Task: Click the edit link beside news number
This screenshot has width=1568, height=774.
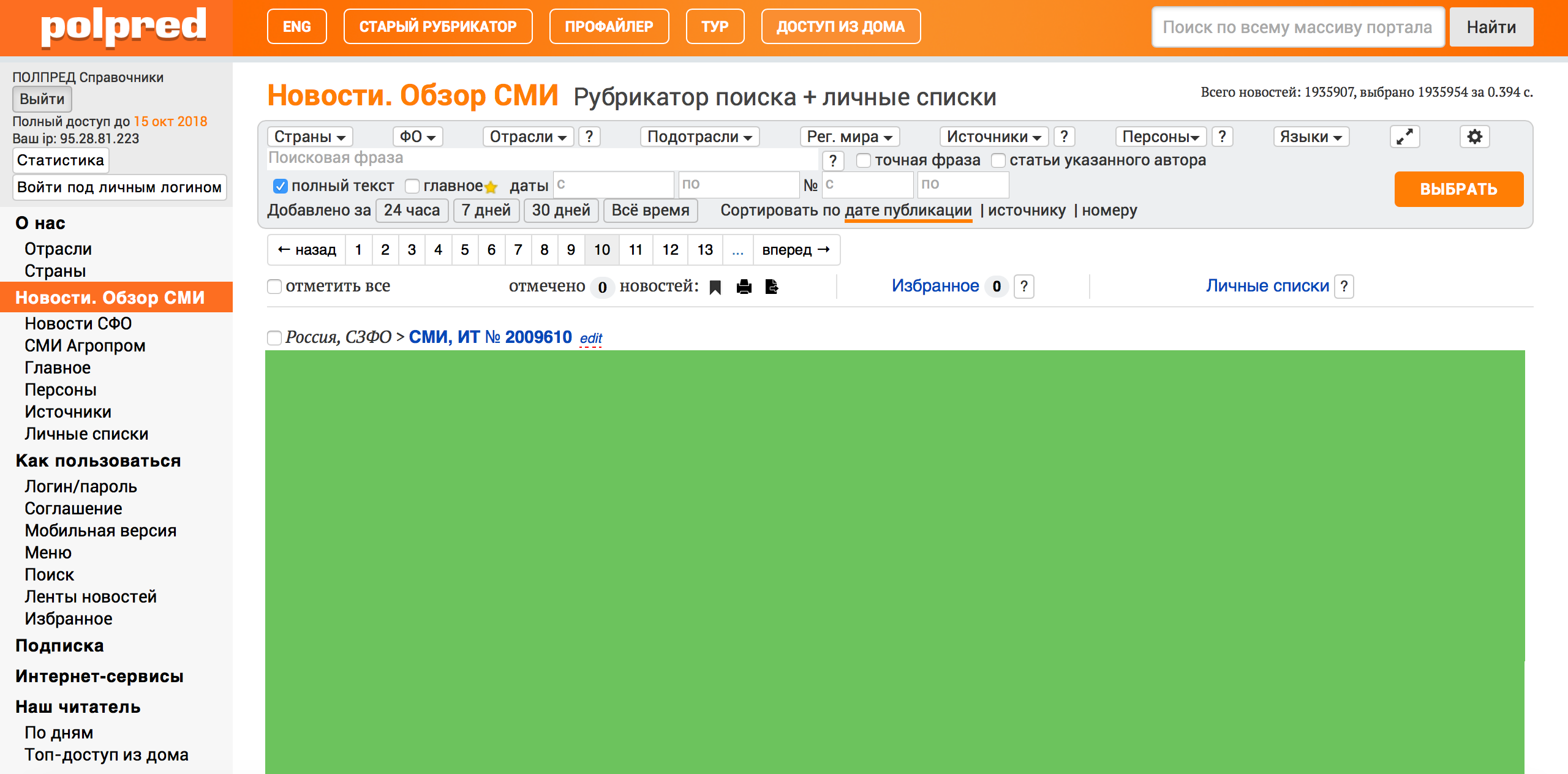Action: [591, 339]
